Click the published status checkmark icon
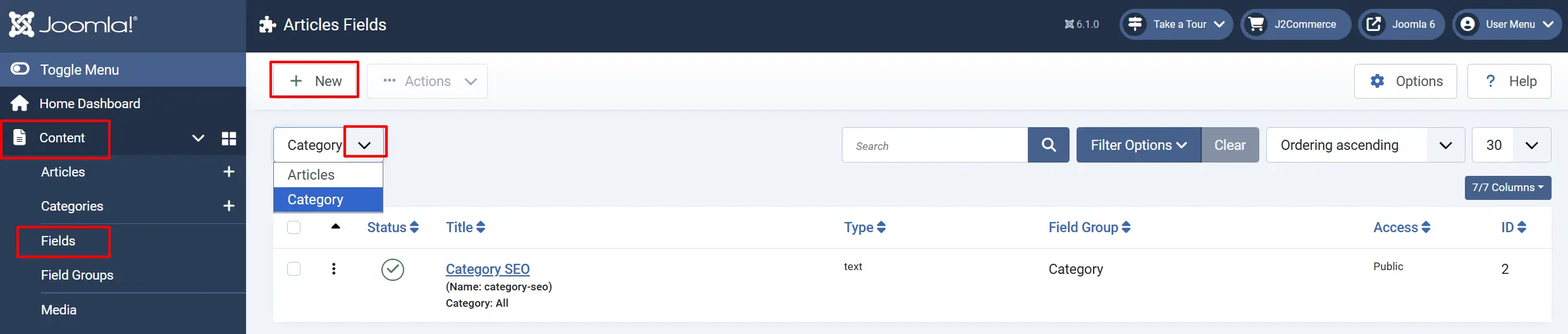The width and height of the screenshot is (1568, 334). 393,269
